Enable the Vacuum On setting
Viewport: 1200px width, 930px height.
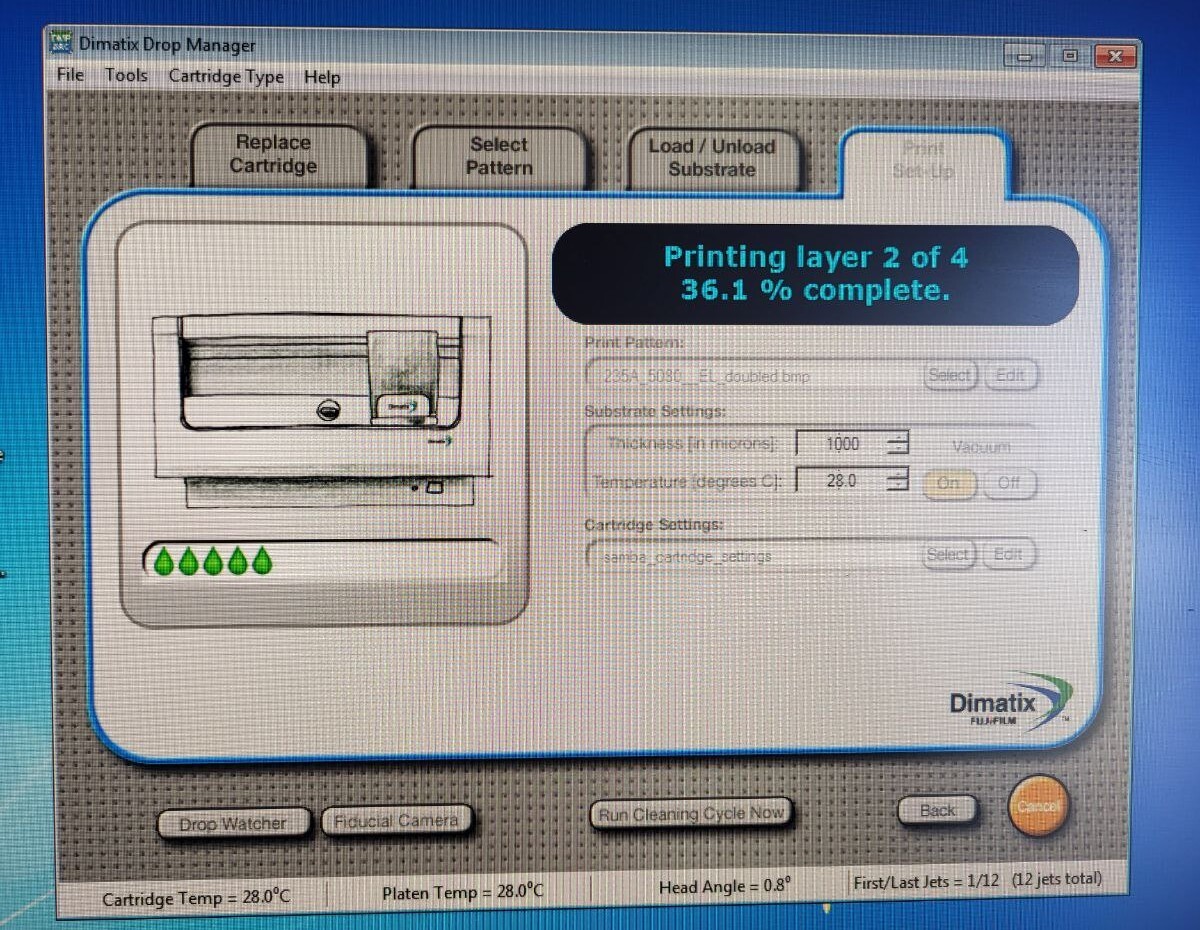click(x=948, y=483)
